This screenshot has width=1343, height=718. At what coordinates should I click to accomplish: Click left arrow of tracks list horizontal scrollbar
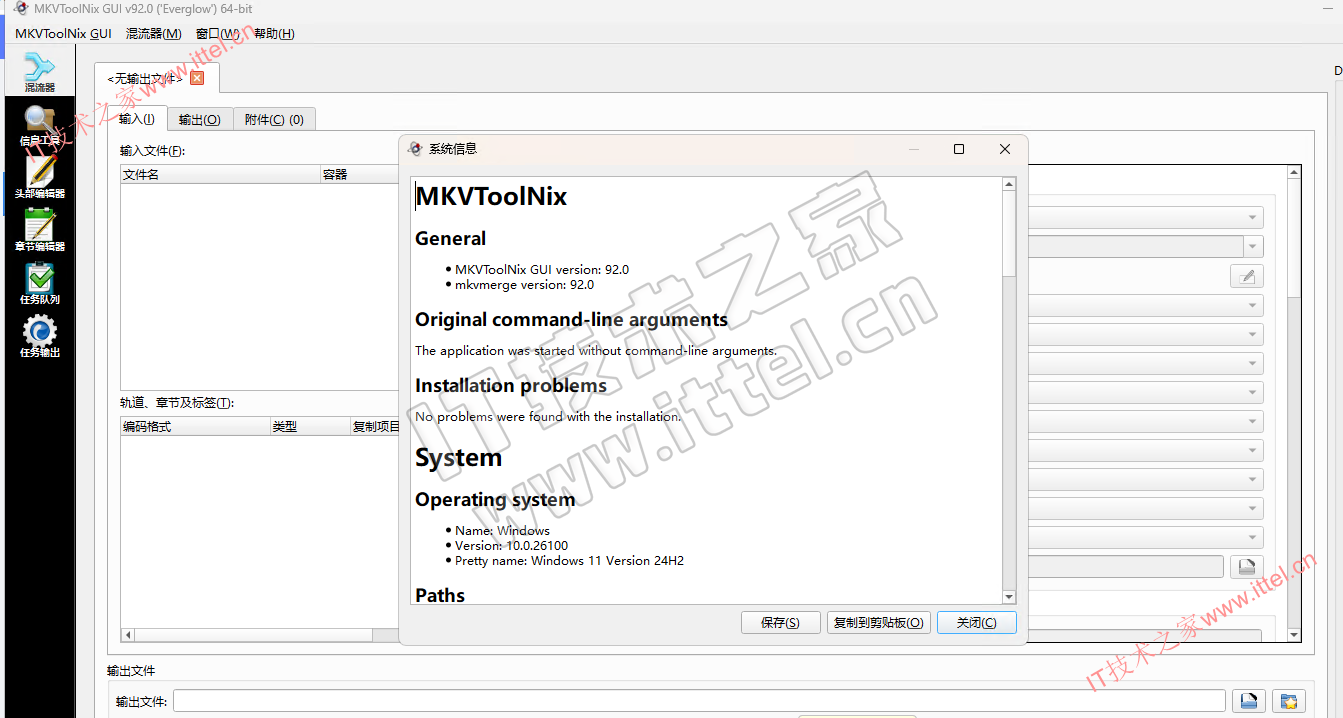(127, 635)
